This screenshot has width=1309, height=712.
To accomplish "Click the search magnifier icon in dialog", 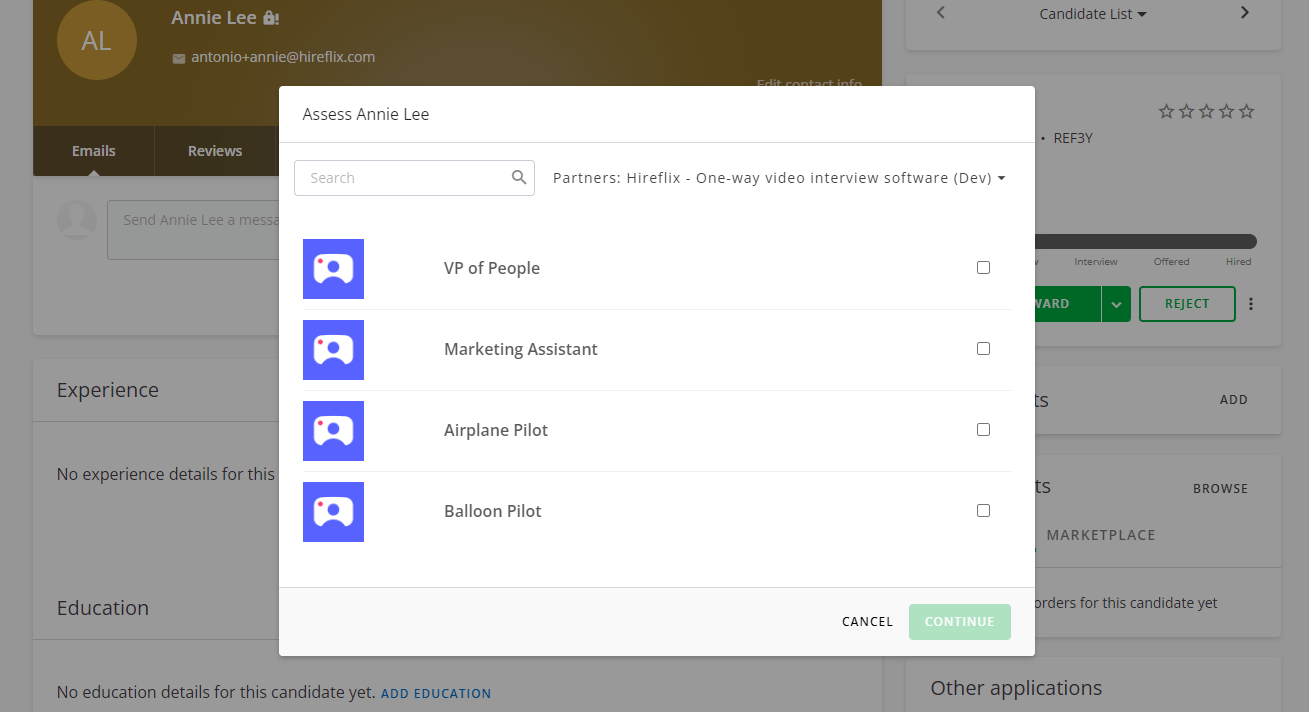I will point(519,177).
